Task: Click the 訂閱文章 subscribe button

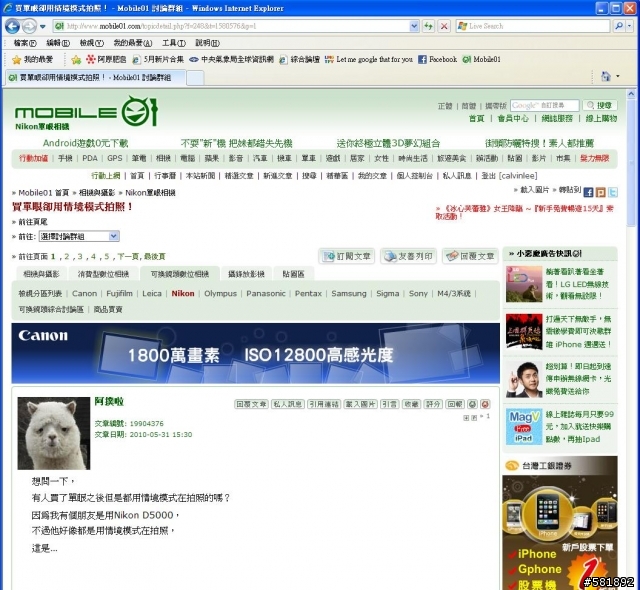Action: 347,256
